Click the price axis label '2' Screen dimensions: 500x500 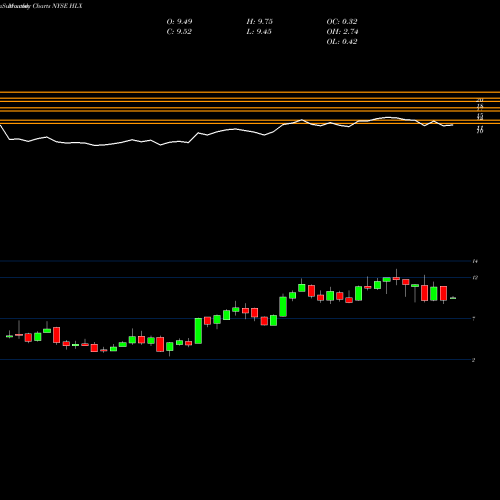[474, 360]
